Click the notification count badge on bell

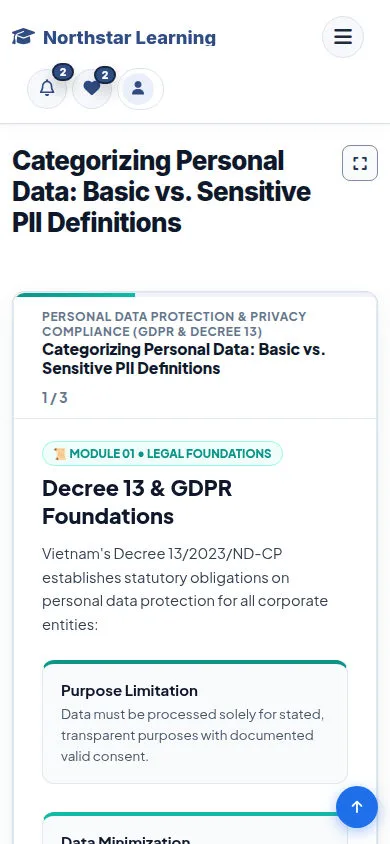63,73
